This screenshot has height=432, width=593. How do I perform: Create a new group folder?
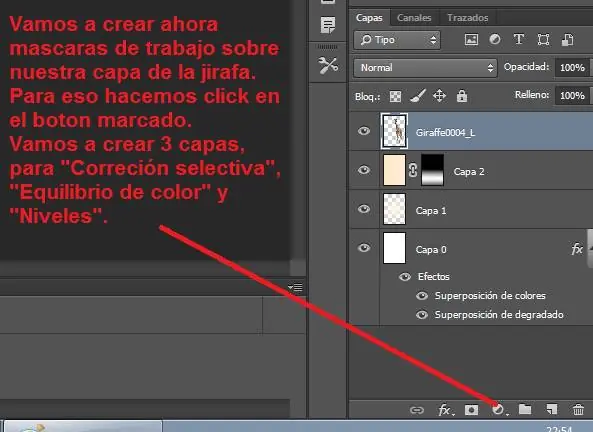click(x=525, y=409)
